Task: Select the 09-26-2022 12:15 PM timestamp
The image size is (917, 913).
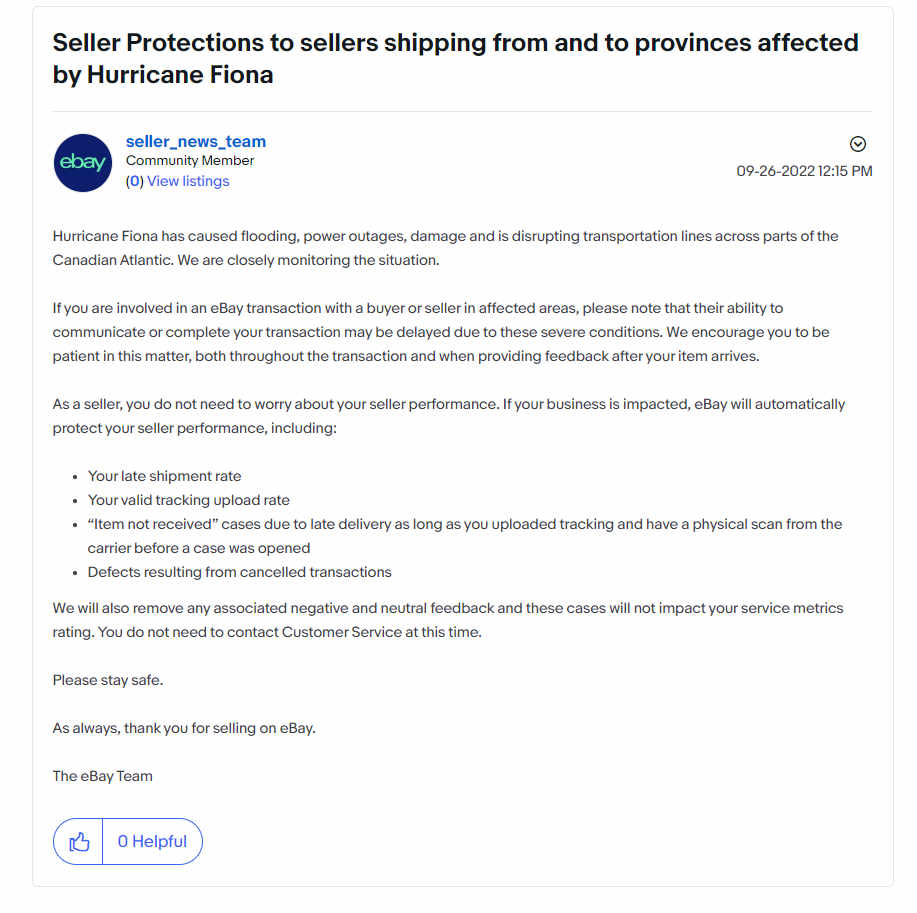Action: [x=804, y=171]
